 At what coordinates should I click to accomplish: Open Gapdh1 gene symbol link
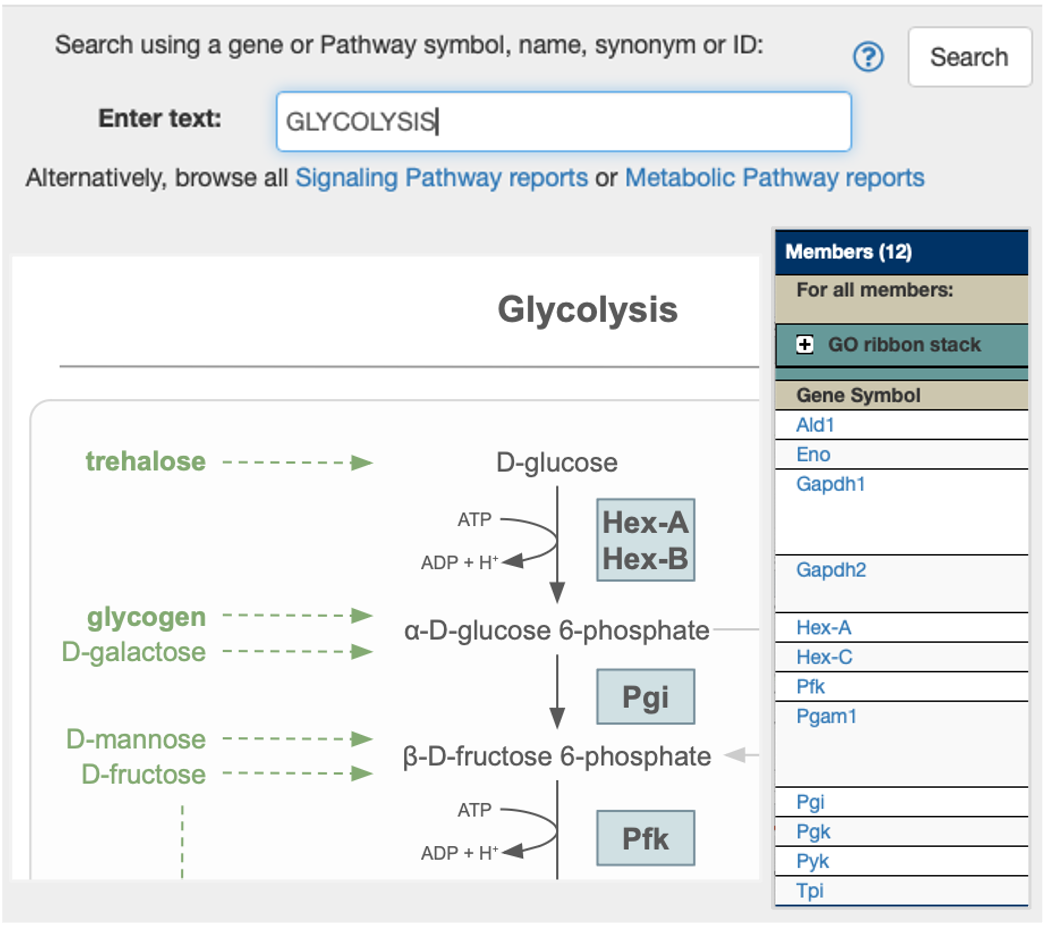tap(831, 485)
